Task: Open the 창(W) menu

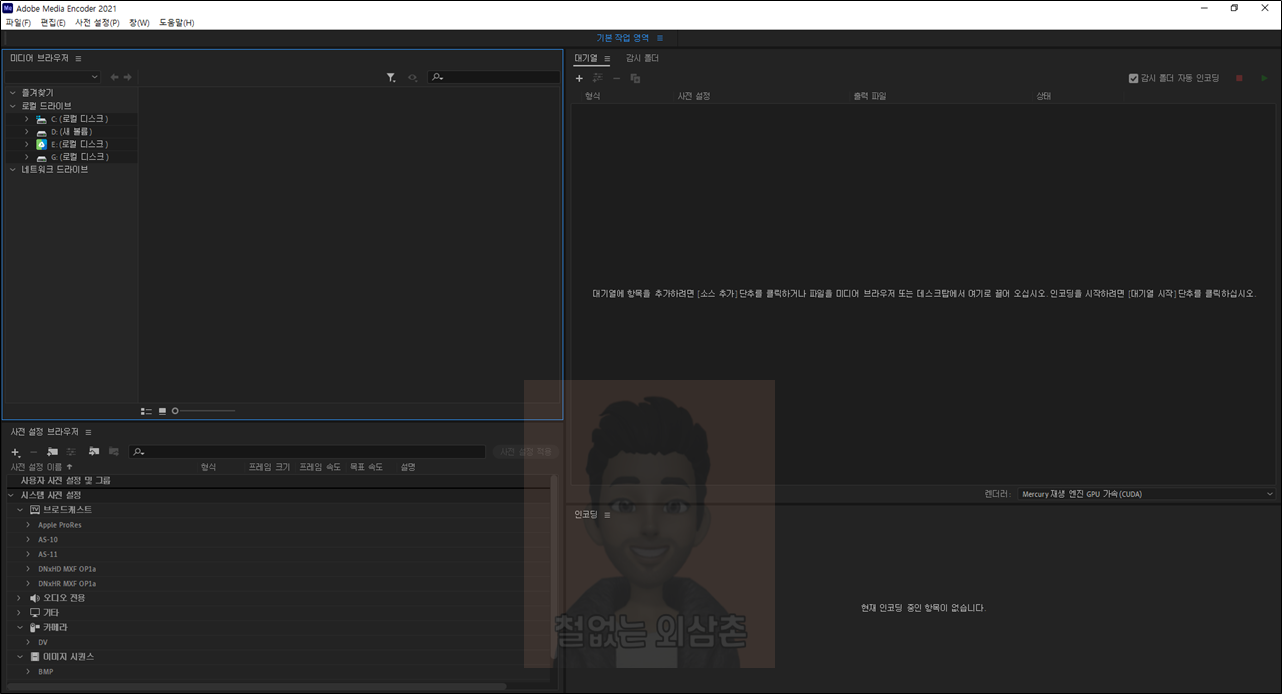Action: pyautogui.click(x=139, y=22)
